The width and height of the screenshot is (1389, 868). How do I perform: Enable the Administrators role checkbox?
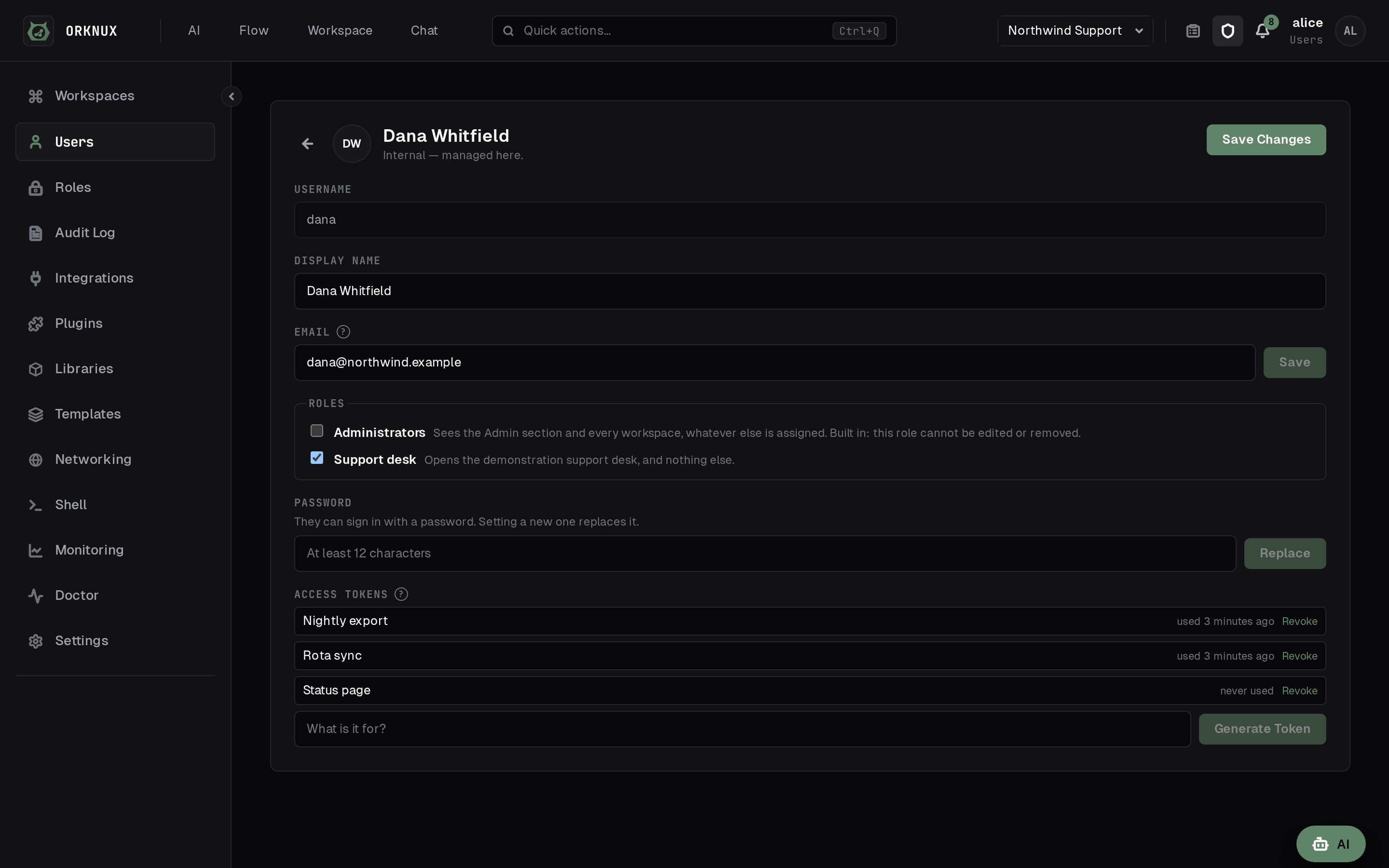coord(317,431)
